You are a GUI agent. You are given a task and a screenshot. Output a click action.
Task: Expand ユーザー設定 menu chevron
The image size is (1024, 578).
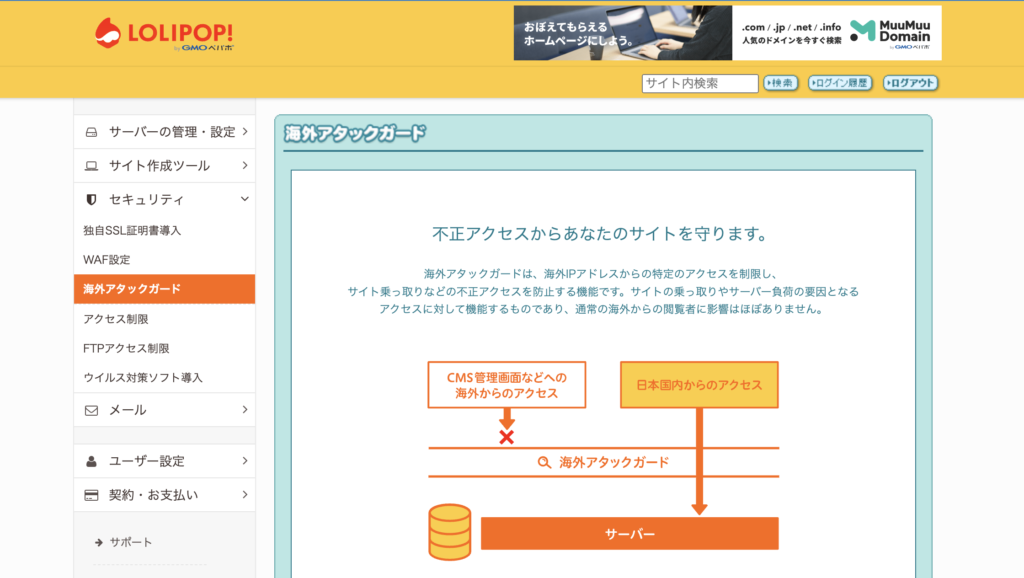pyautogui.click(x=244, y=461)
